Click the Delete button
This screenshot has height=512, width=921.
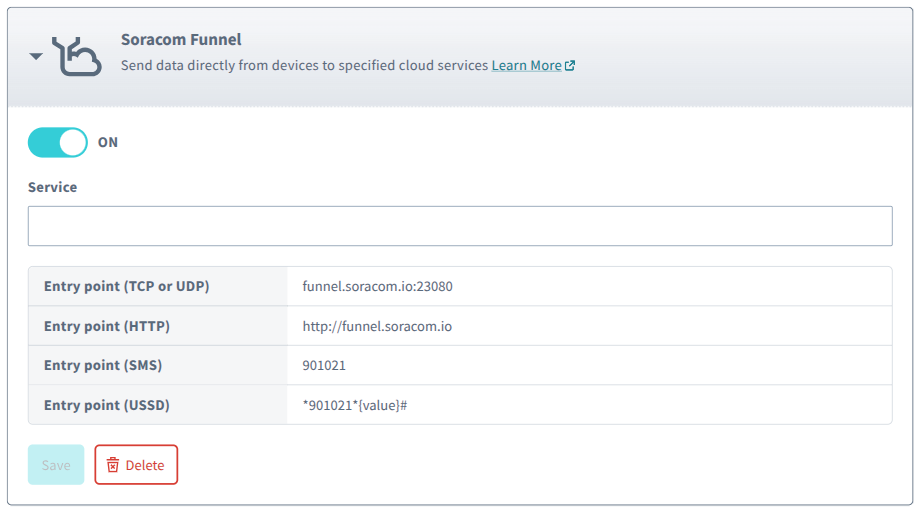136,465
